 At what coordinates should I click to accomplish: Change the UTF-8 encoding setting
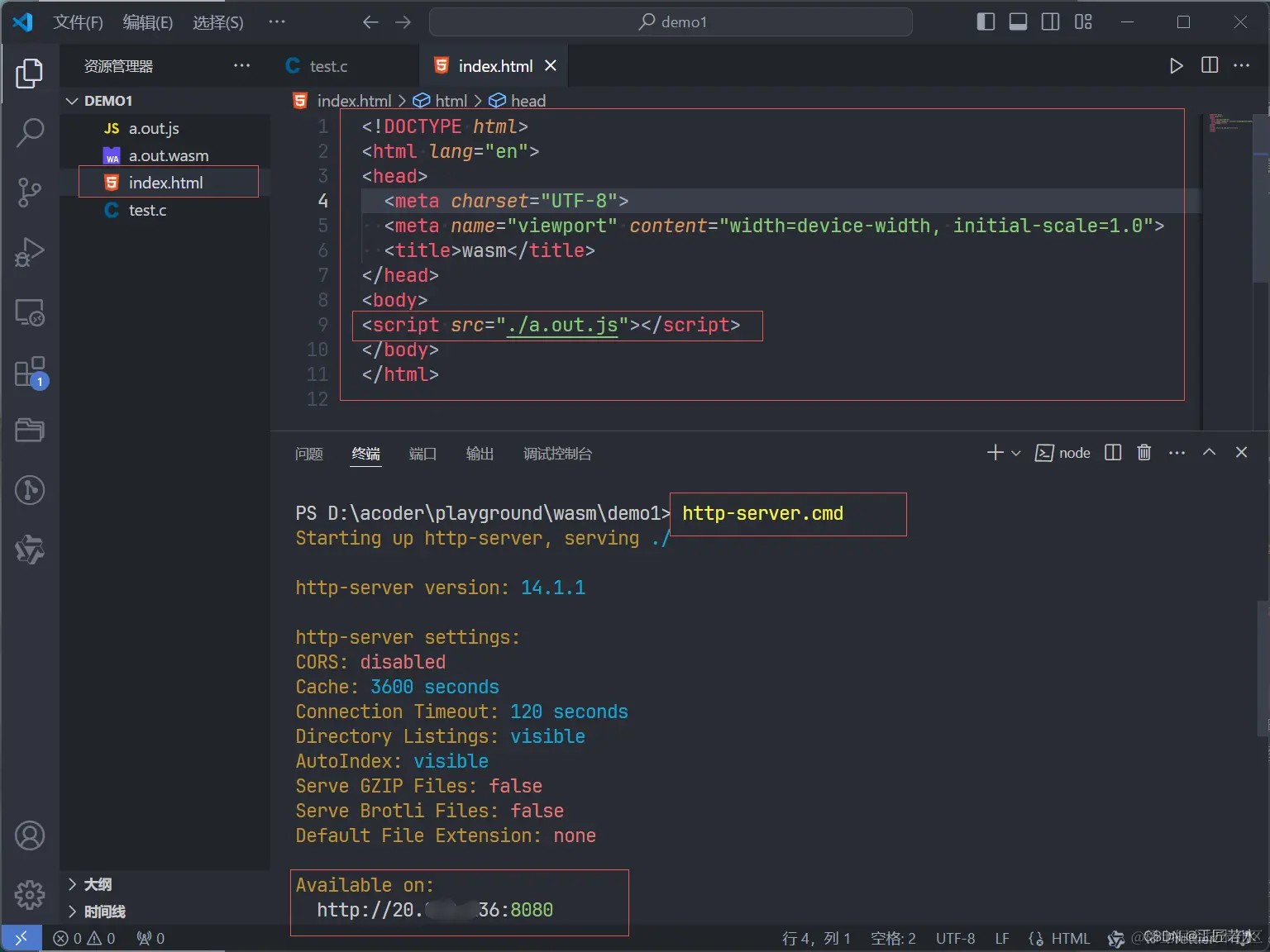(955, 938)
